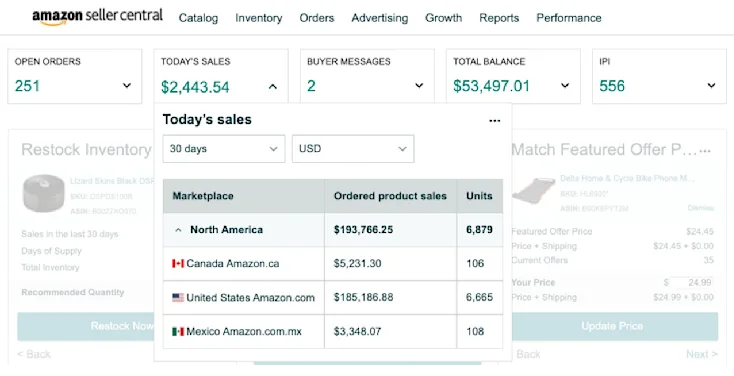Select the Canada Amazon.ca row label
The width and height of the screenshot is (734, 376).
click(x=233, y=264)
